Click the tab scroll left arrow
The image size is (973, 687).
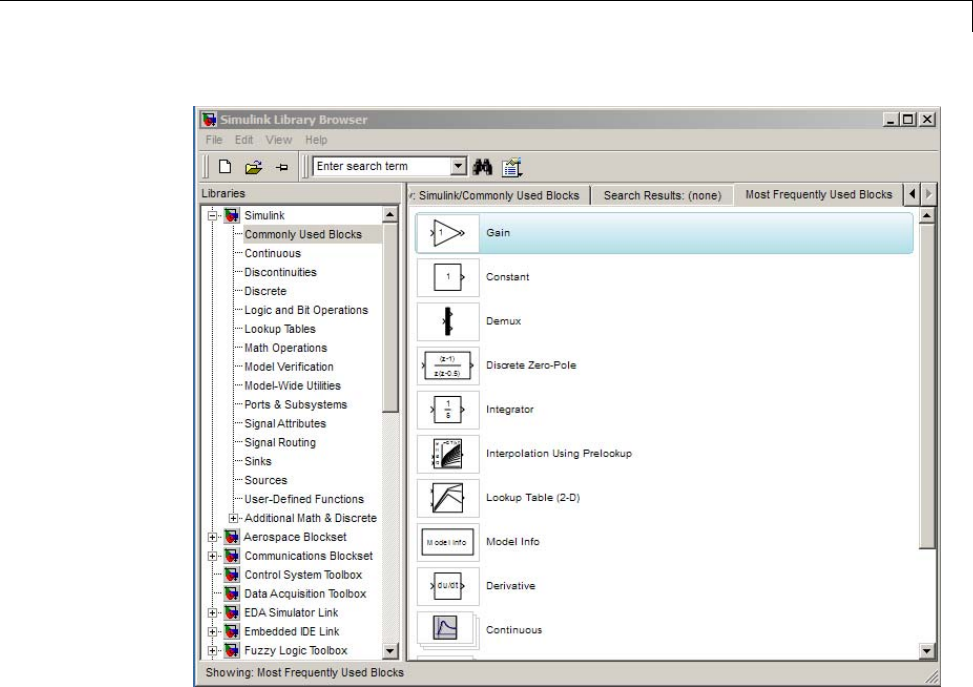[x=911, y=195]
